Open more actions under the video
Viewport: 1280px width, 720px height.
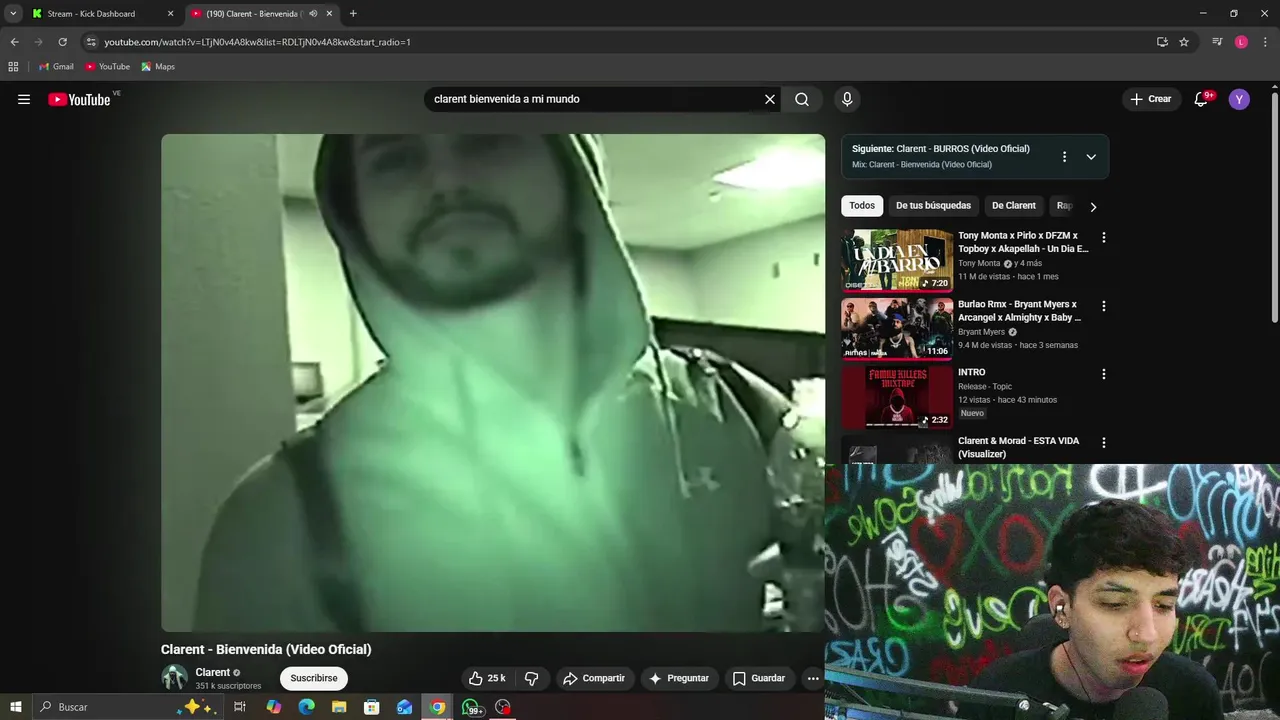pyautogui.click(x=813, y=678)
